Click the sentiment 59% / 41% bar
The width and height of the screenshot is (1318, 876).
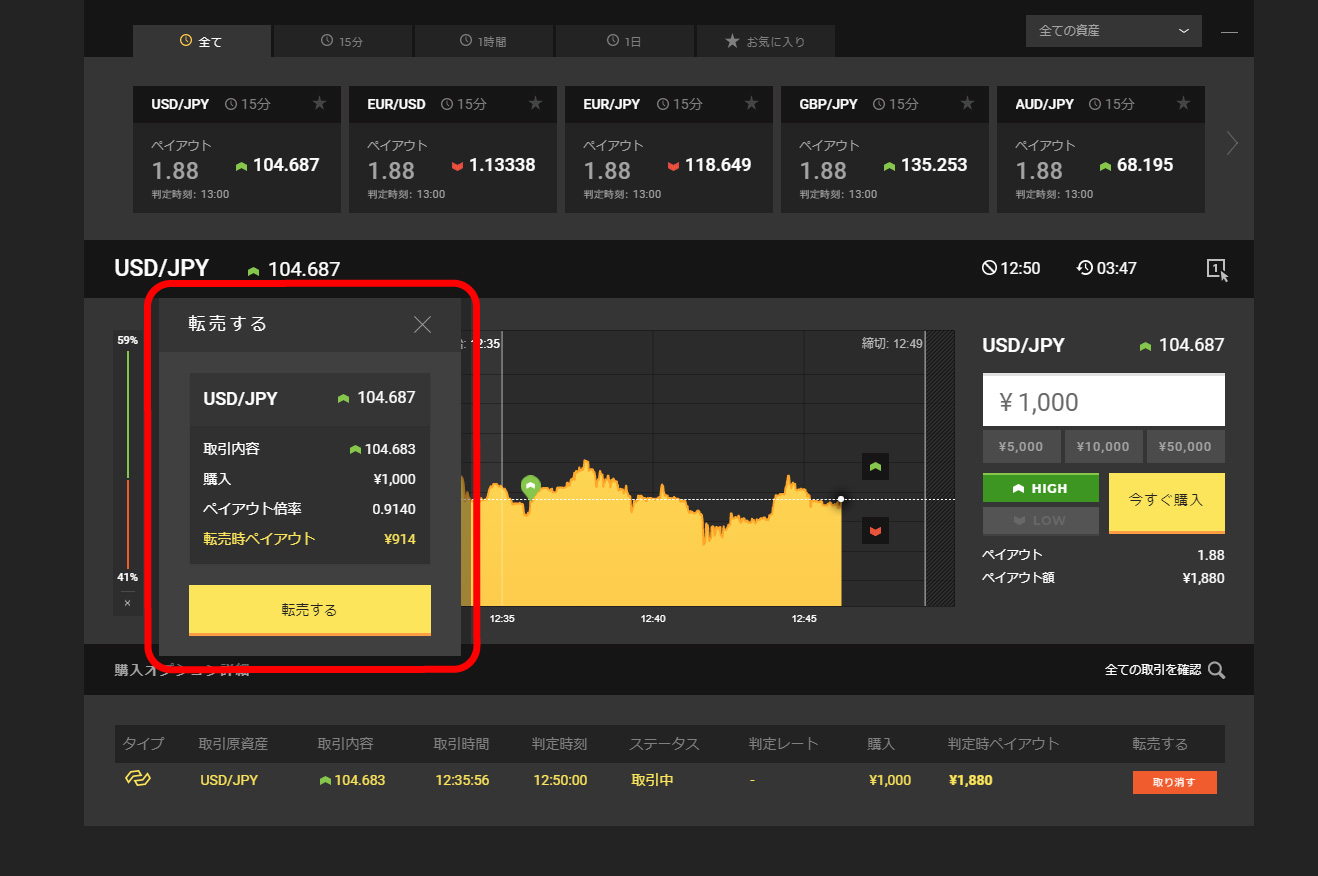(x=128, y=459)
